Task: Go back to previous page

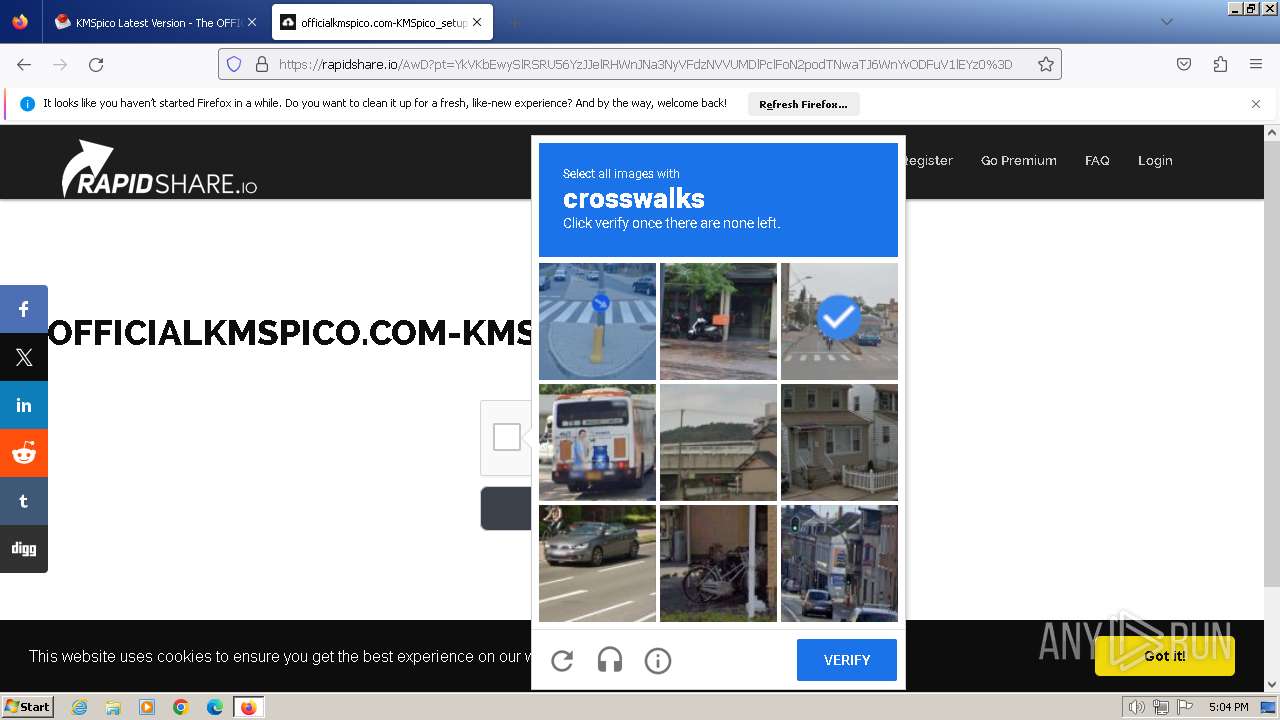Action: (x=24, y=64)
